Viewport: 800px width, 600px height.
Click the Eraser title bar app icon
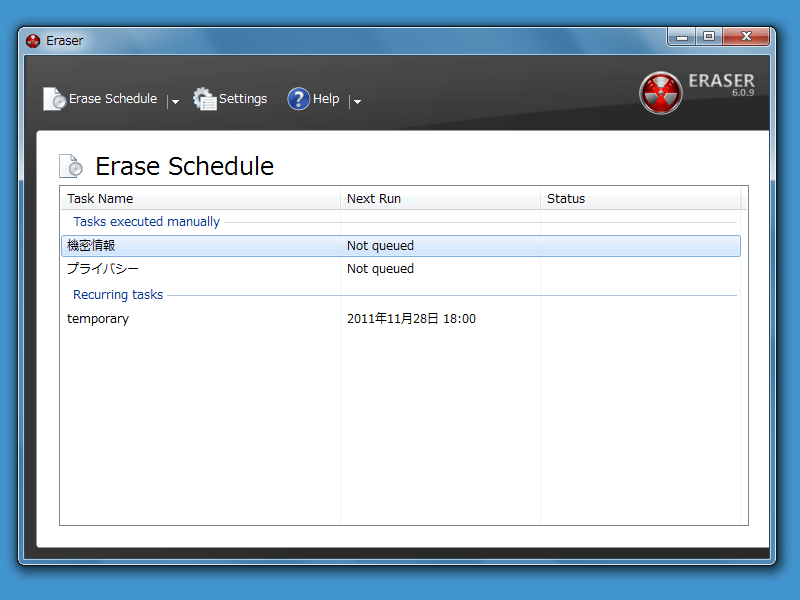pos(33,41)
